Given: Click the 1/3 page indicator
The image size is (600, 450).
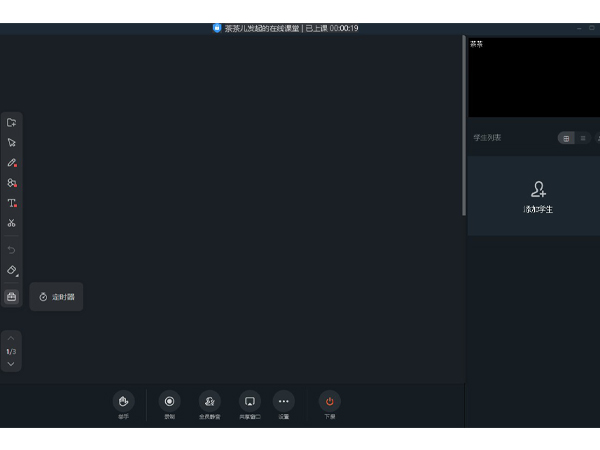Looking at the screenshot, I should click(11, 351).
